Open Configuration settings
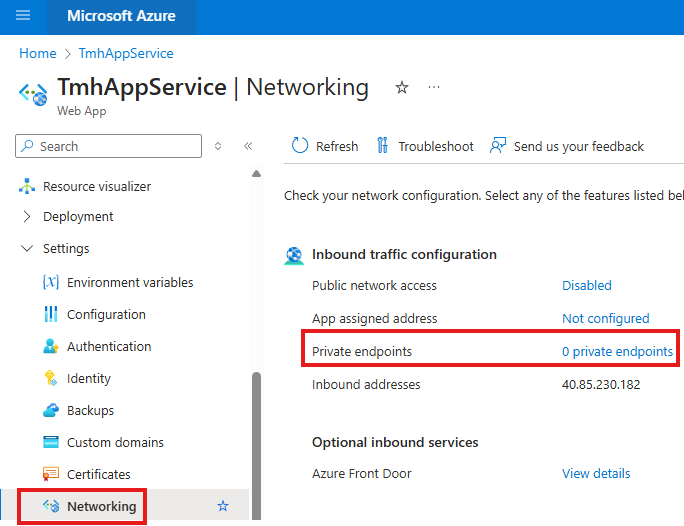Image resolution: width=684 pixels, height=526 pixels. [x=106, y=314]
